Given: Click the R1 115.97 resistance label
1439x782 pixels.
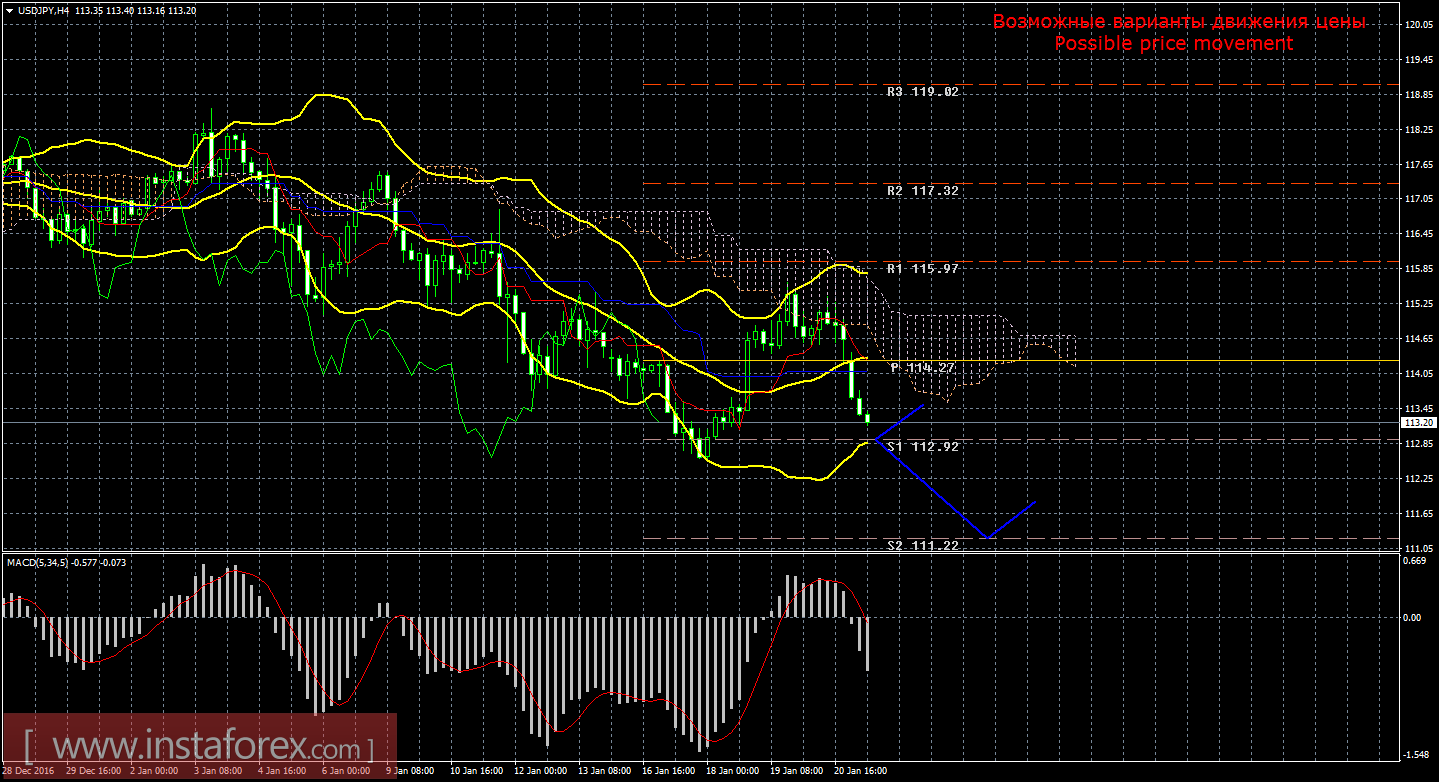Looking at the screenshot, I should click(922, 269).
